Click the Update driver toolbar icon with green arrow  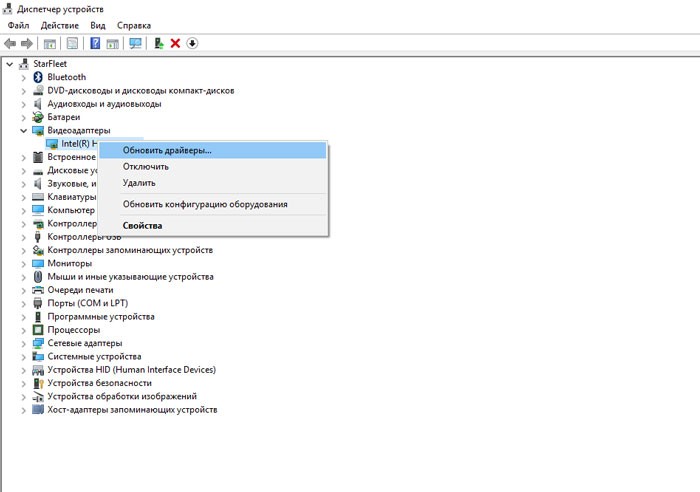point(158,43)
